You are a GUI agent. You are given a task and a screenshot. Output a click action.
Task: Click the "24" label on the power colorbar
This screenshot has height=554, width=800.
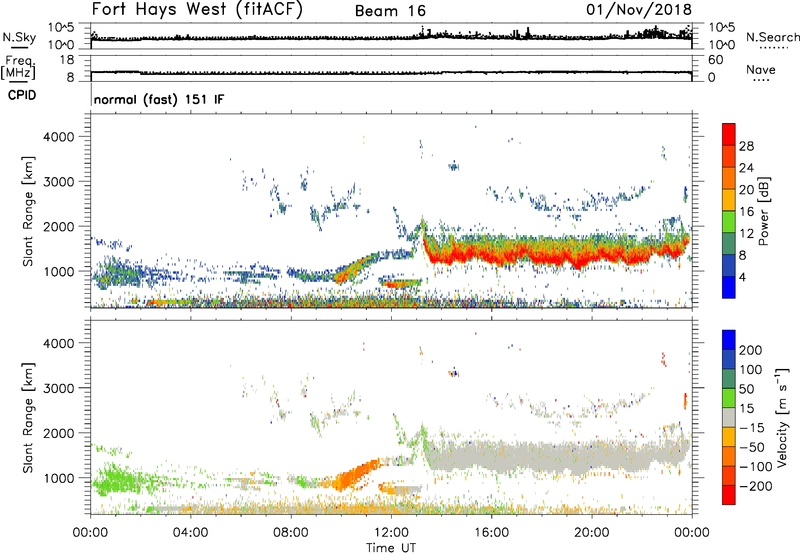point(746,168)
